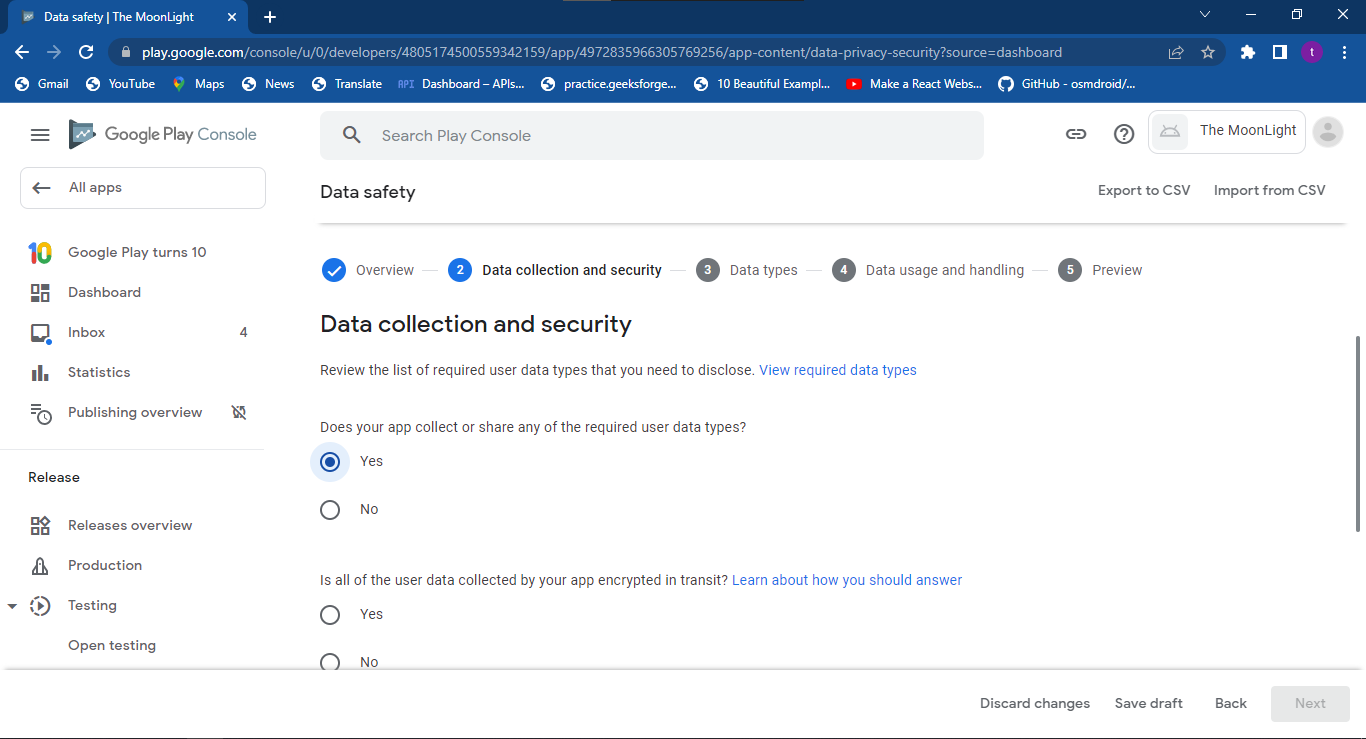Screen dimensions: 1366x739
Task: Open the Translate bookmark
Action: coord(347,84)
